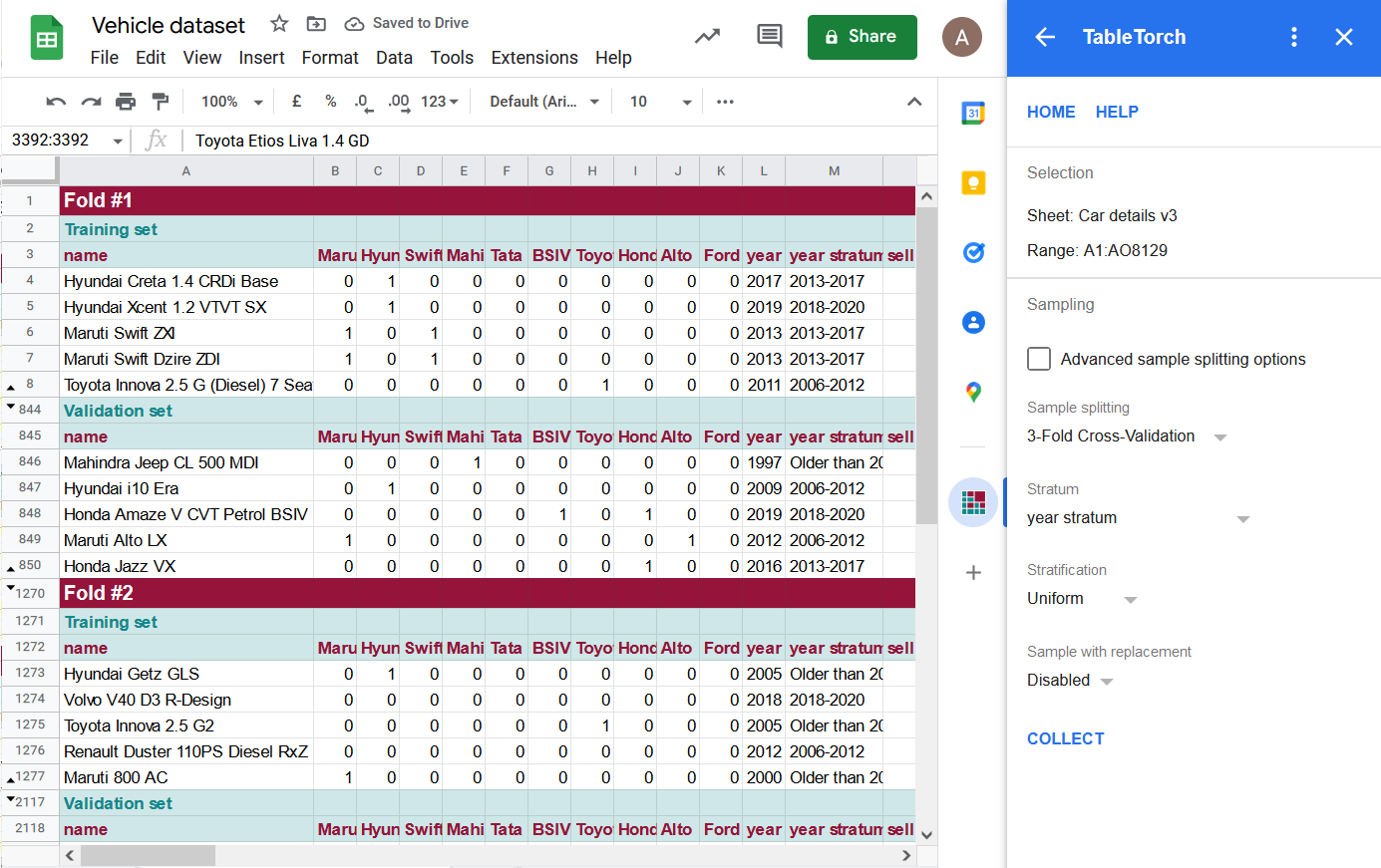1381x868 pixels.
Task: Redo the last action
Action: 91,102
